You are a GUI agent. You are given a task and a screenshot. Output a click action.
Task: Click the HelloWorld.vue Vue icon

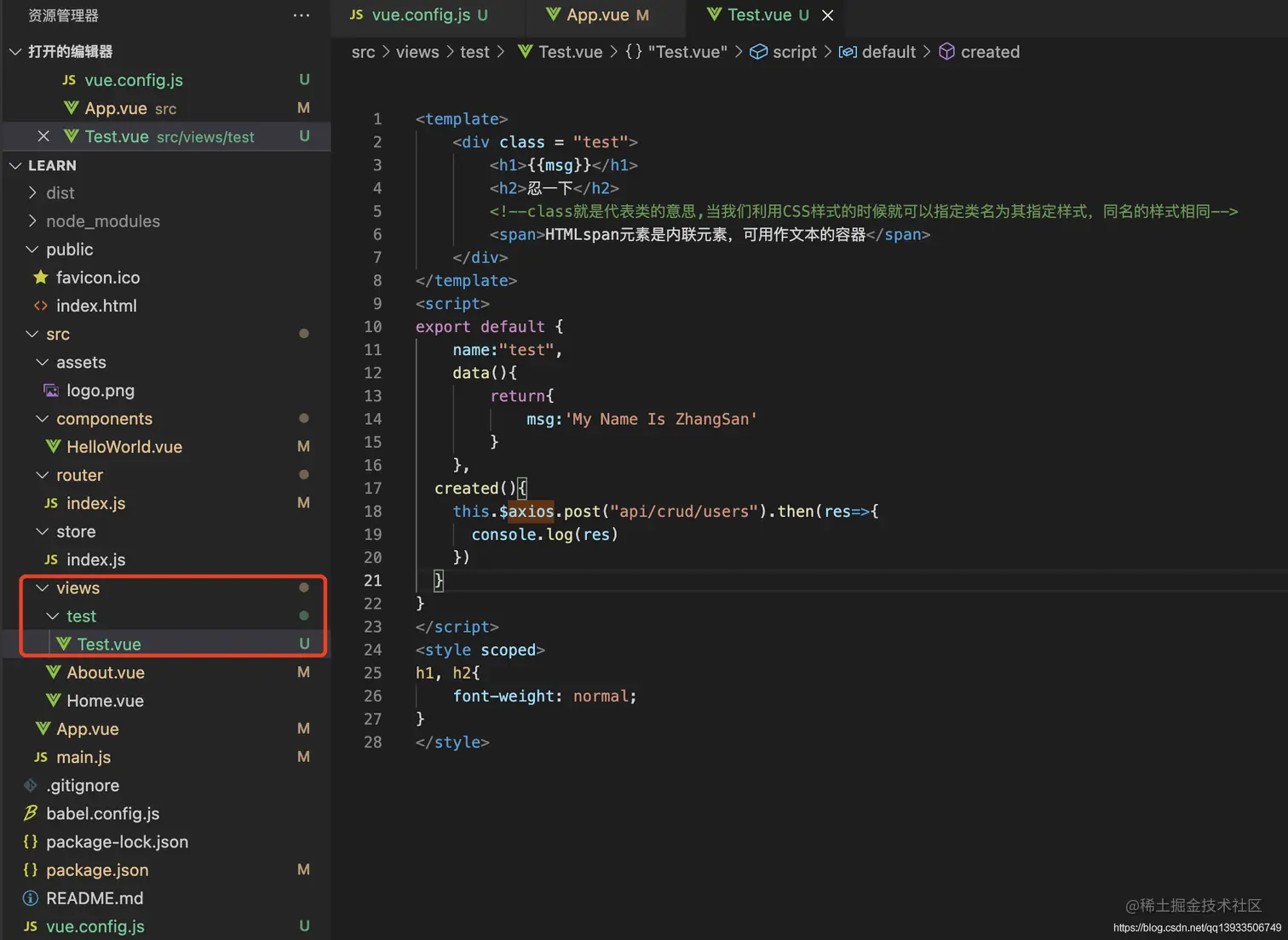53,446
